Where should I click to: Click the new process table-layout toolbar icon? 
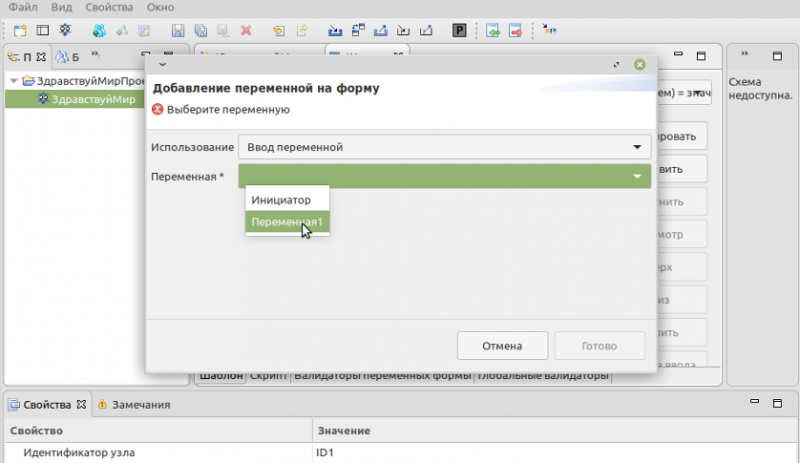tap(43, 31)
